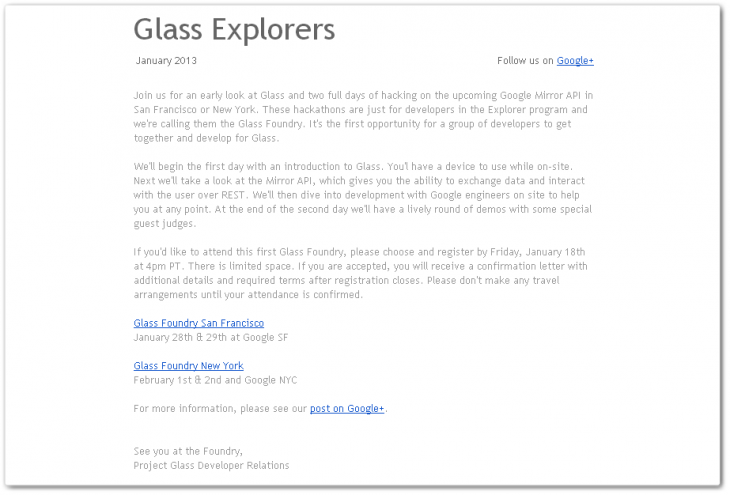Click the 'For more information' sentence text

220,409
